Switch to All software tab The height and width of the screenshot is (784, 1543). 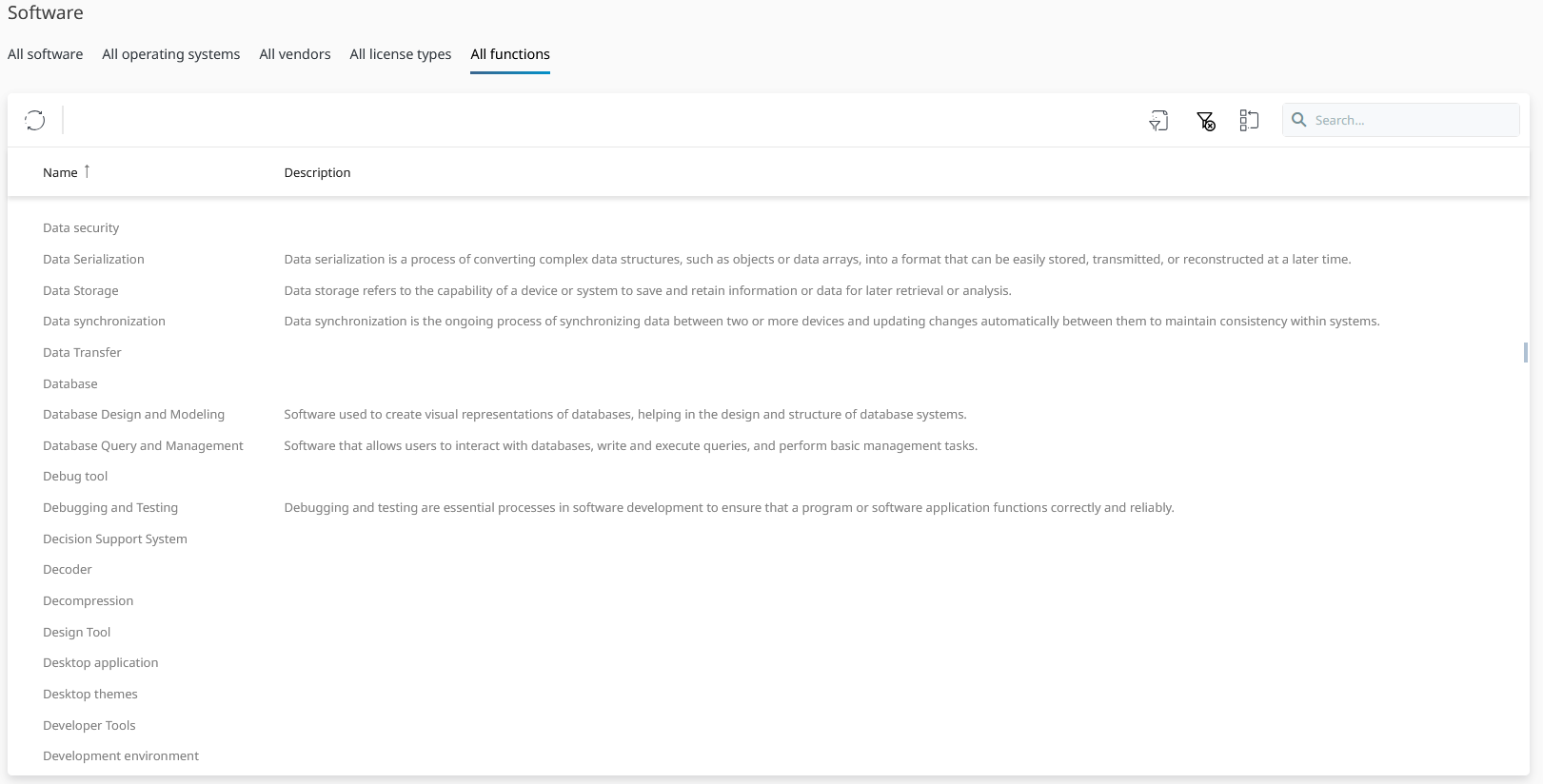45,54
